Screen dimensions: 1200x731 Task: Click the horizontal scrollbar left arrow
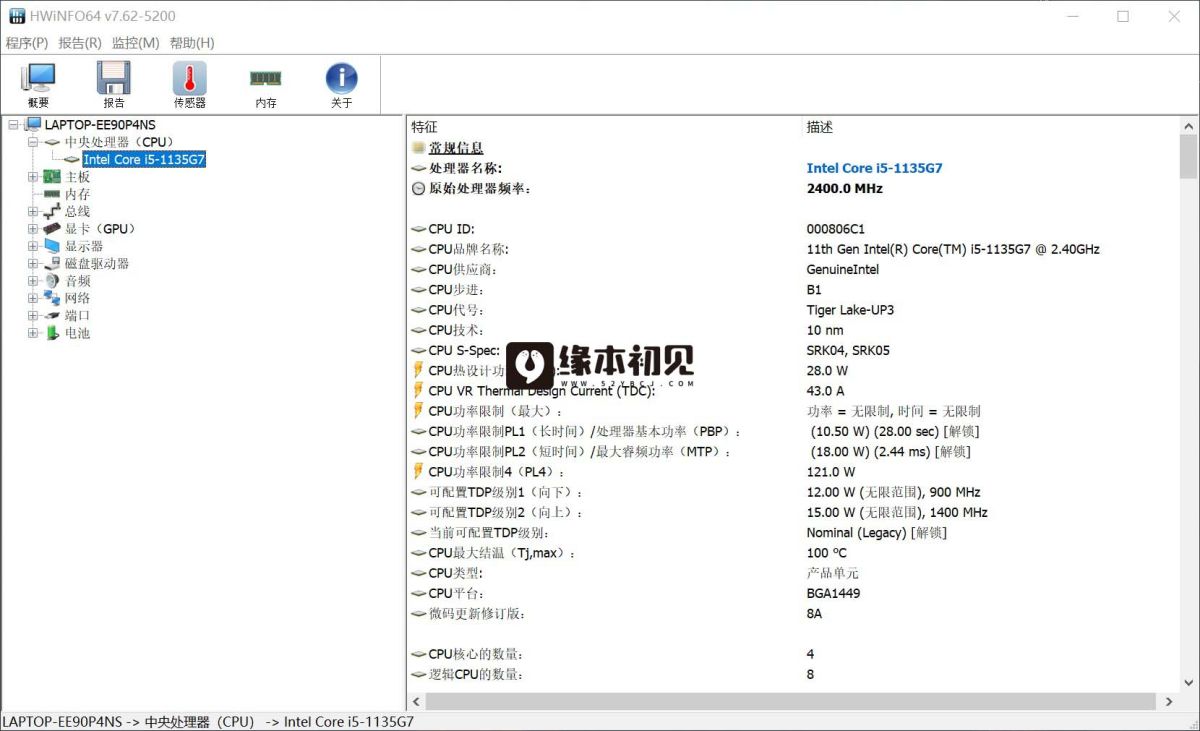[x=415, y=702]
